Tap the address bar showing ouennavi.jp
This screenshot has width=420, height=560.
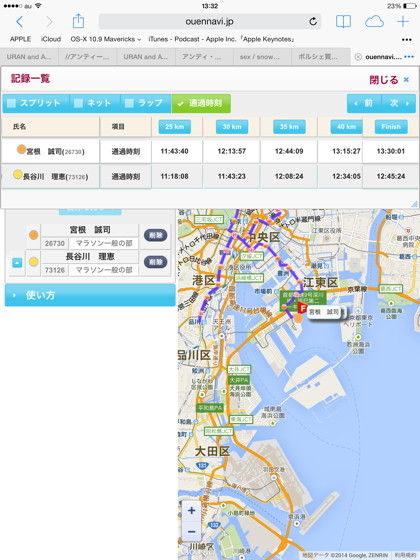[210, 21]
